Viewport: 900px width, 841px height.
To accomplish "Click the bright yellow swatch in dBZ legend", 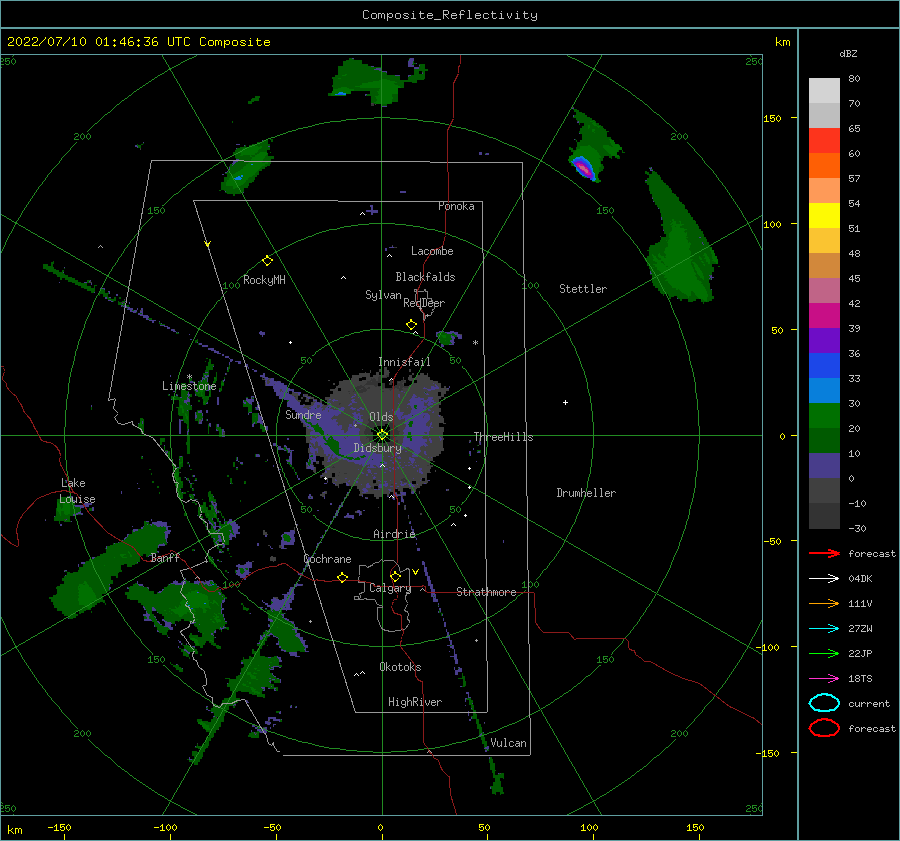I will 824,216.
